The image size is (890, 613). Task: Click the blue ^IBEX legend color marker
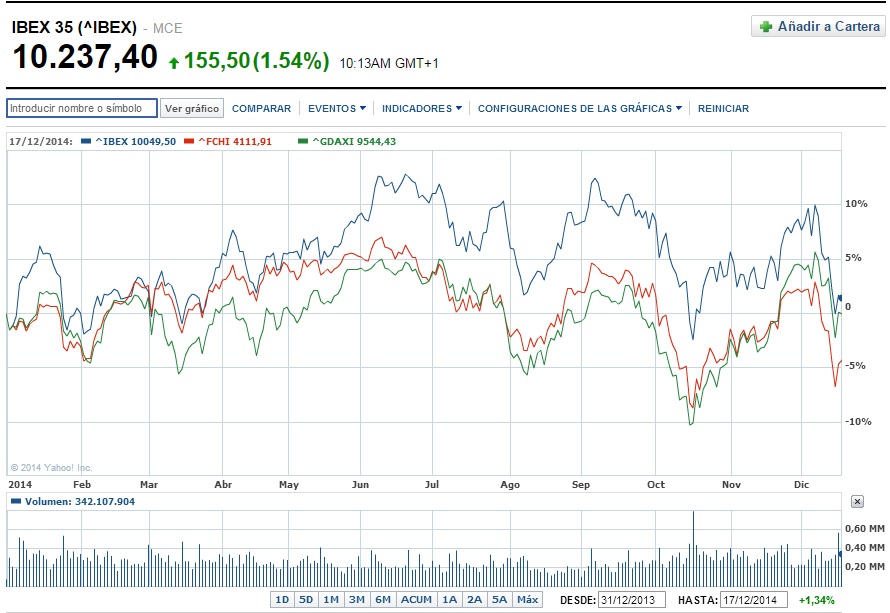point(86,141)
